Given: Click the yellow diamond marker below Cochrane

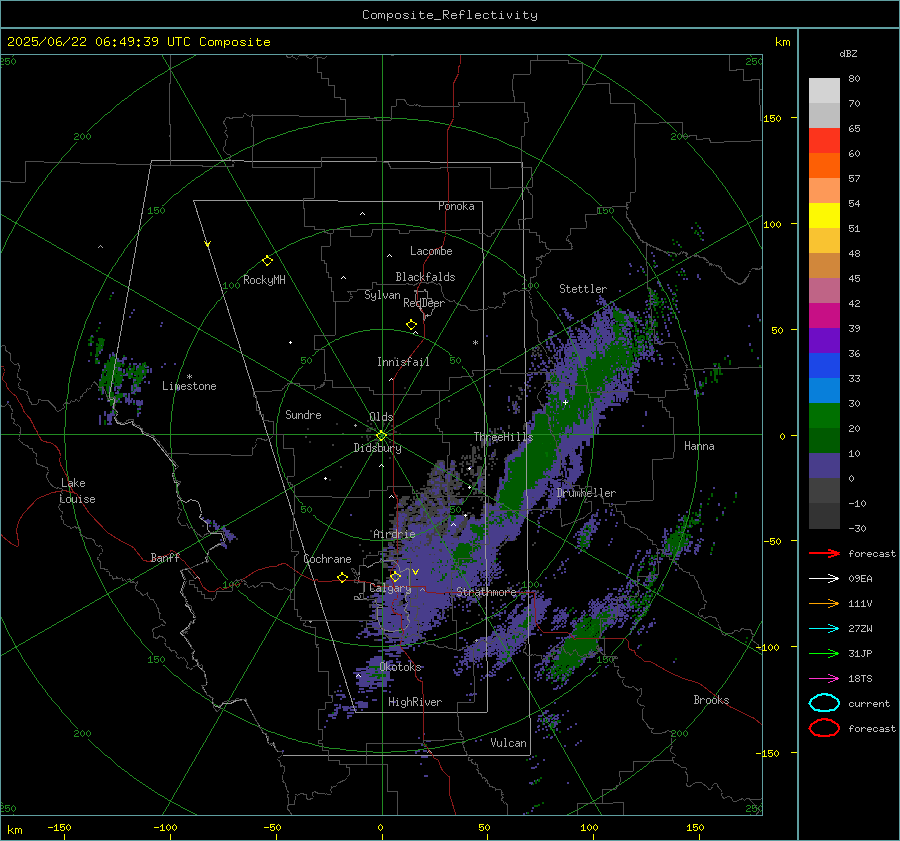Looking at the screenshot, I should pos(343,578).
